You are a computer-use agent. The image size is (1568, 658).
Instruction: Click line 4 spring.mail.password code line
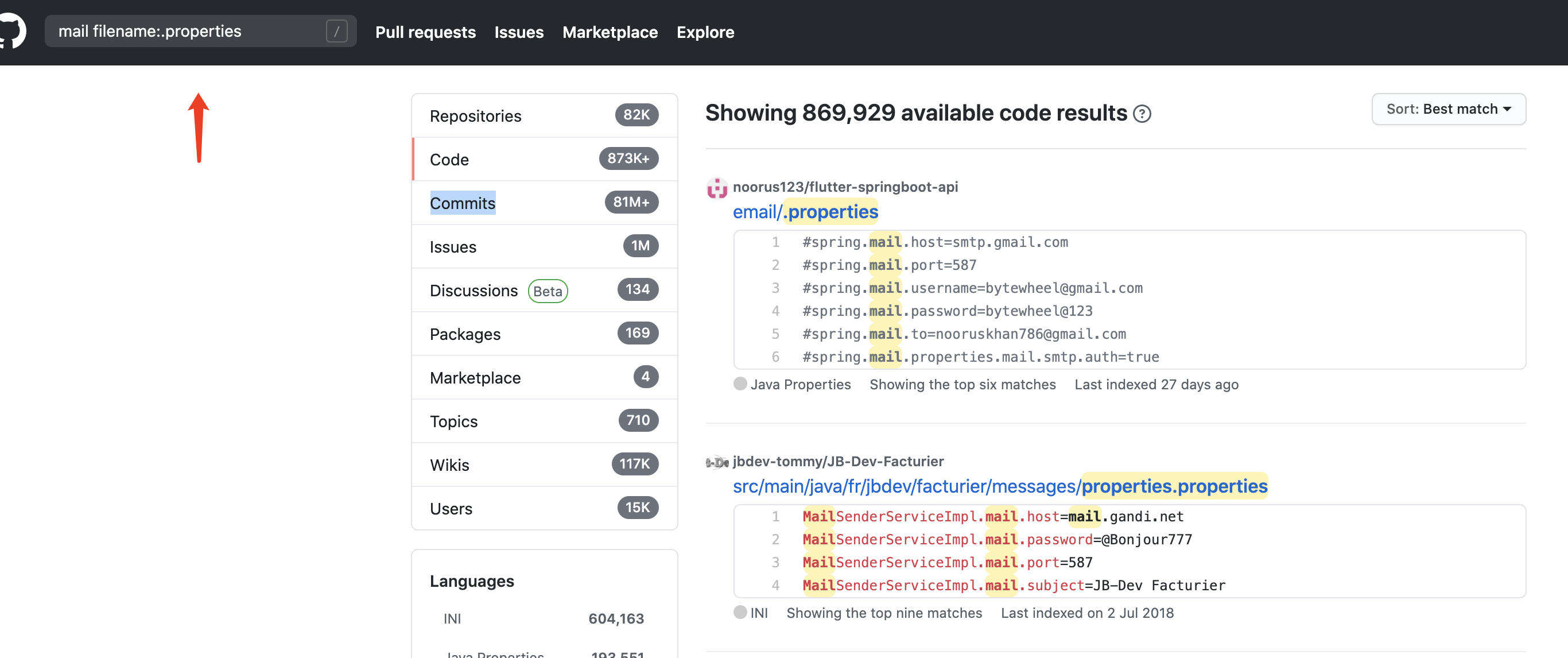click(947, 311)
